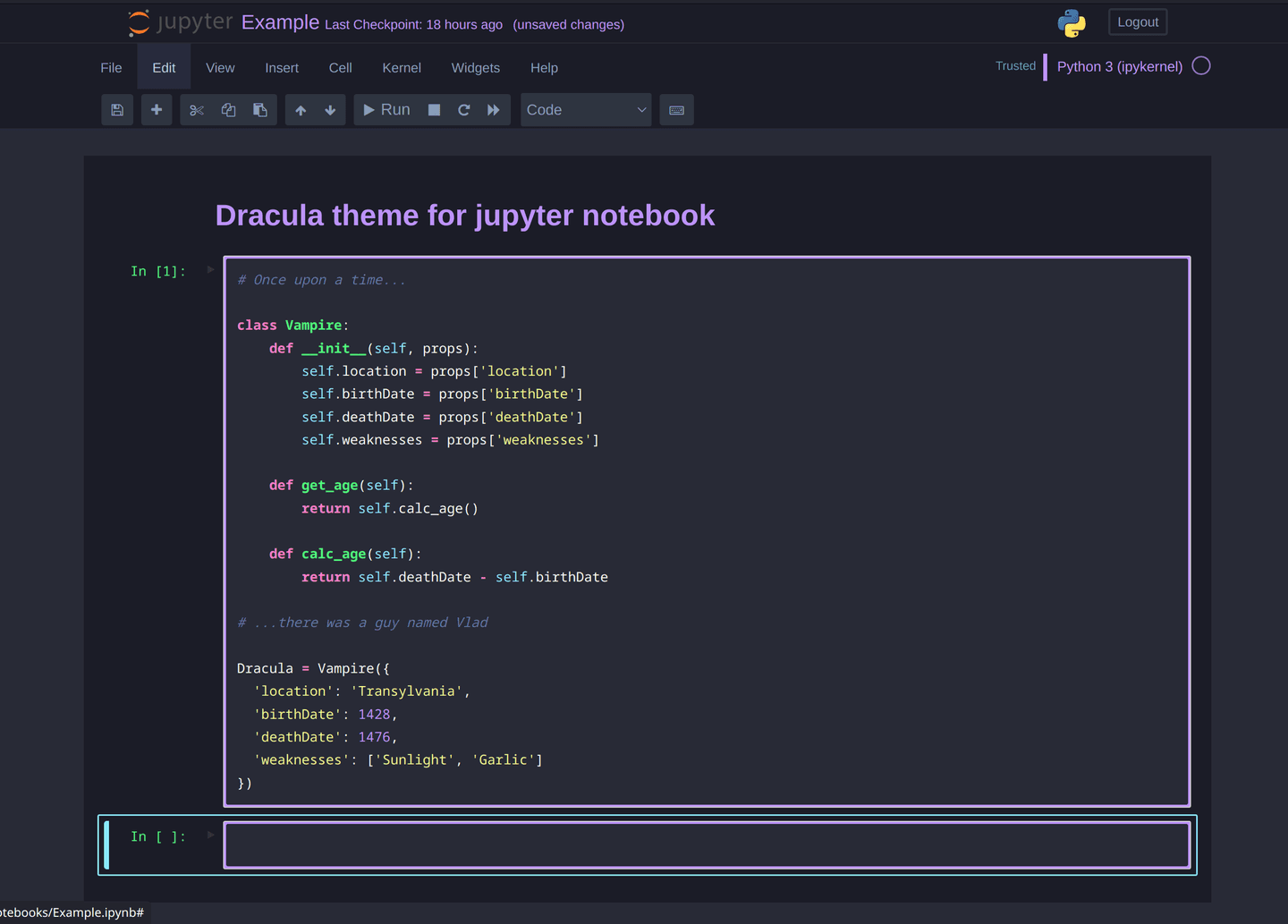The image size is (1288, 924).
Task: Cut the selected cell using scissors icon
Action: [196, 109]
